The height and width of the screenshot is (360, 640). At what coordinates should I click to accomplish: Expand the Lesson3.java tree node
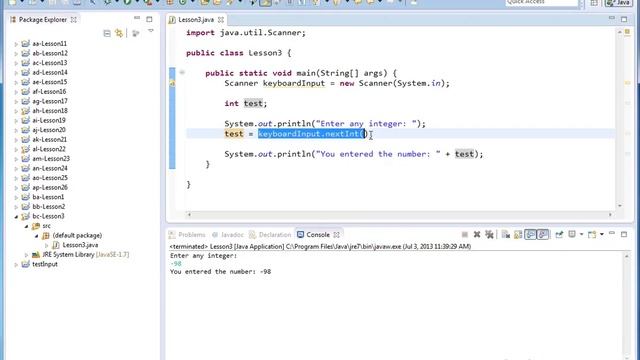click(46, 245)
